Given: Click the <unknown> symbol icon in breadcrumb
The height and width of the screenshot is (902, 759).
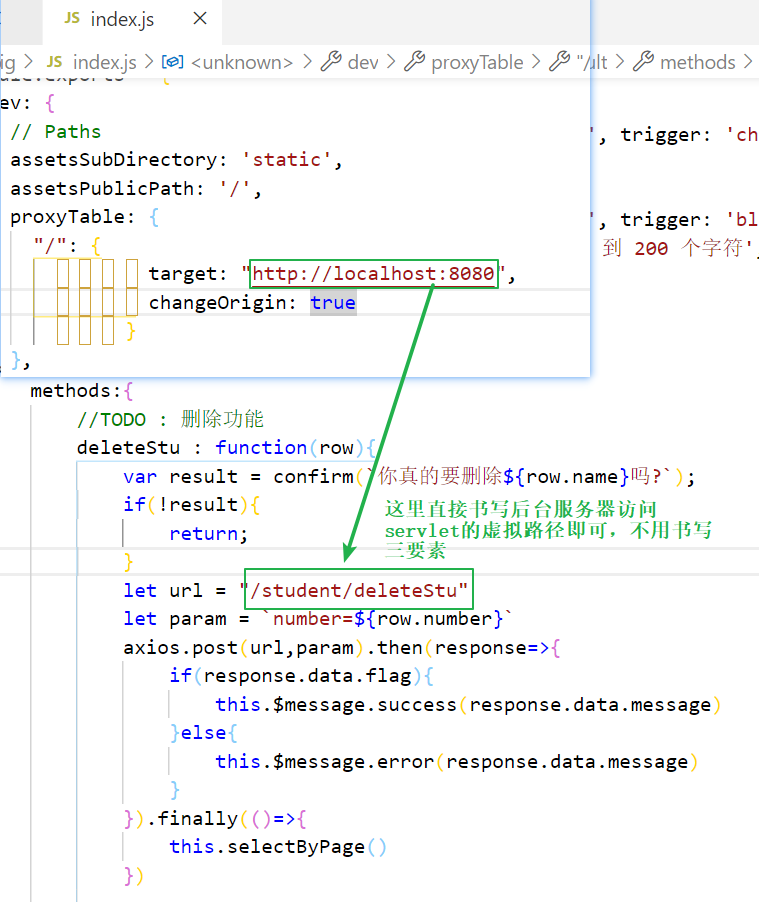Looking at the screenshot, I should pos(173,62).
